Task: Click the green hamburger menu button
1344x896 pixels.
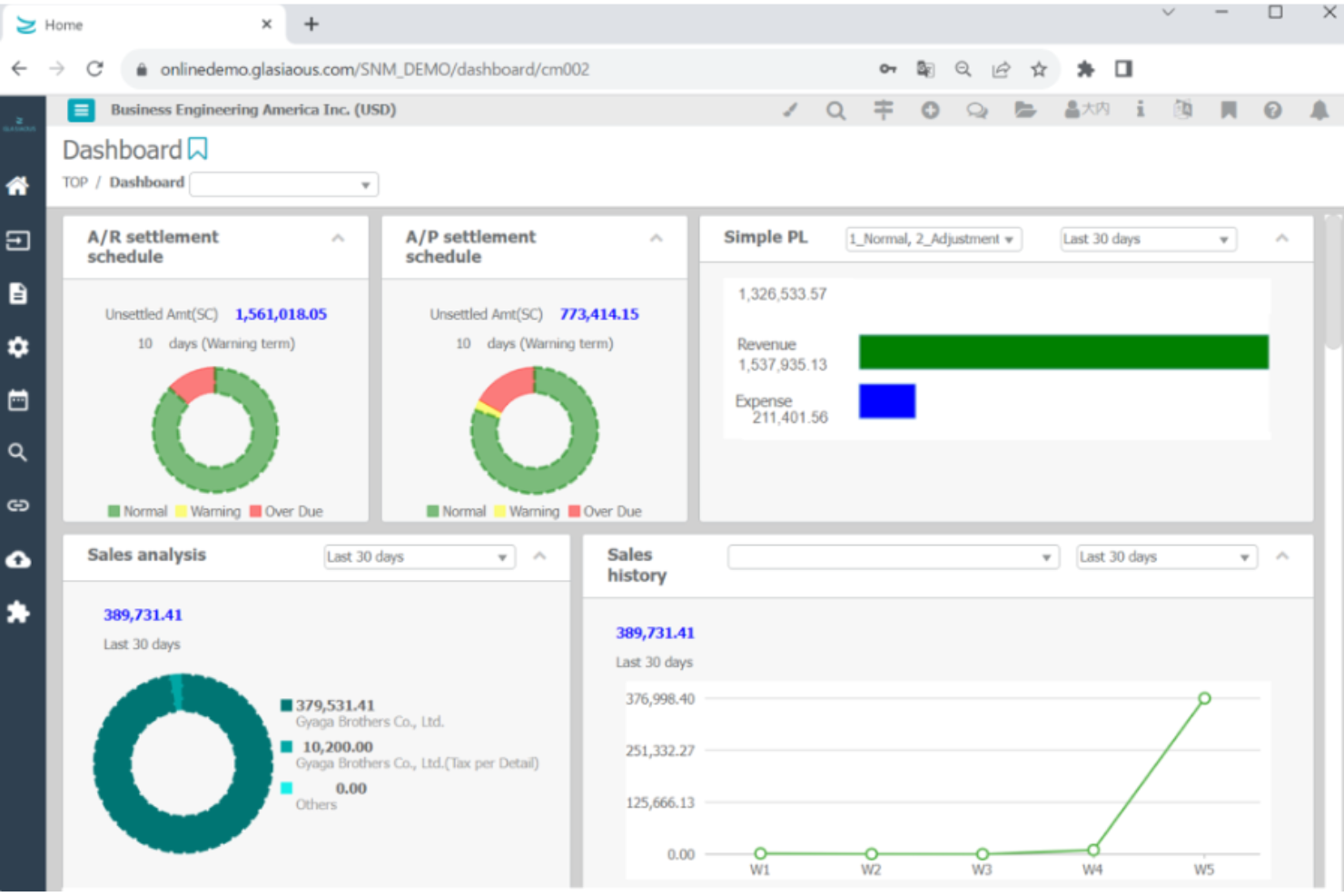Action: click(81, 110)
